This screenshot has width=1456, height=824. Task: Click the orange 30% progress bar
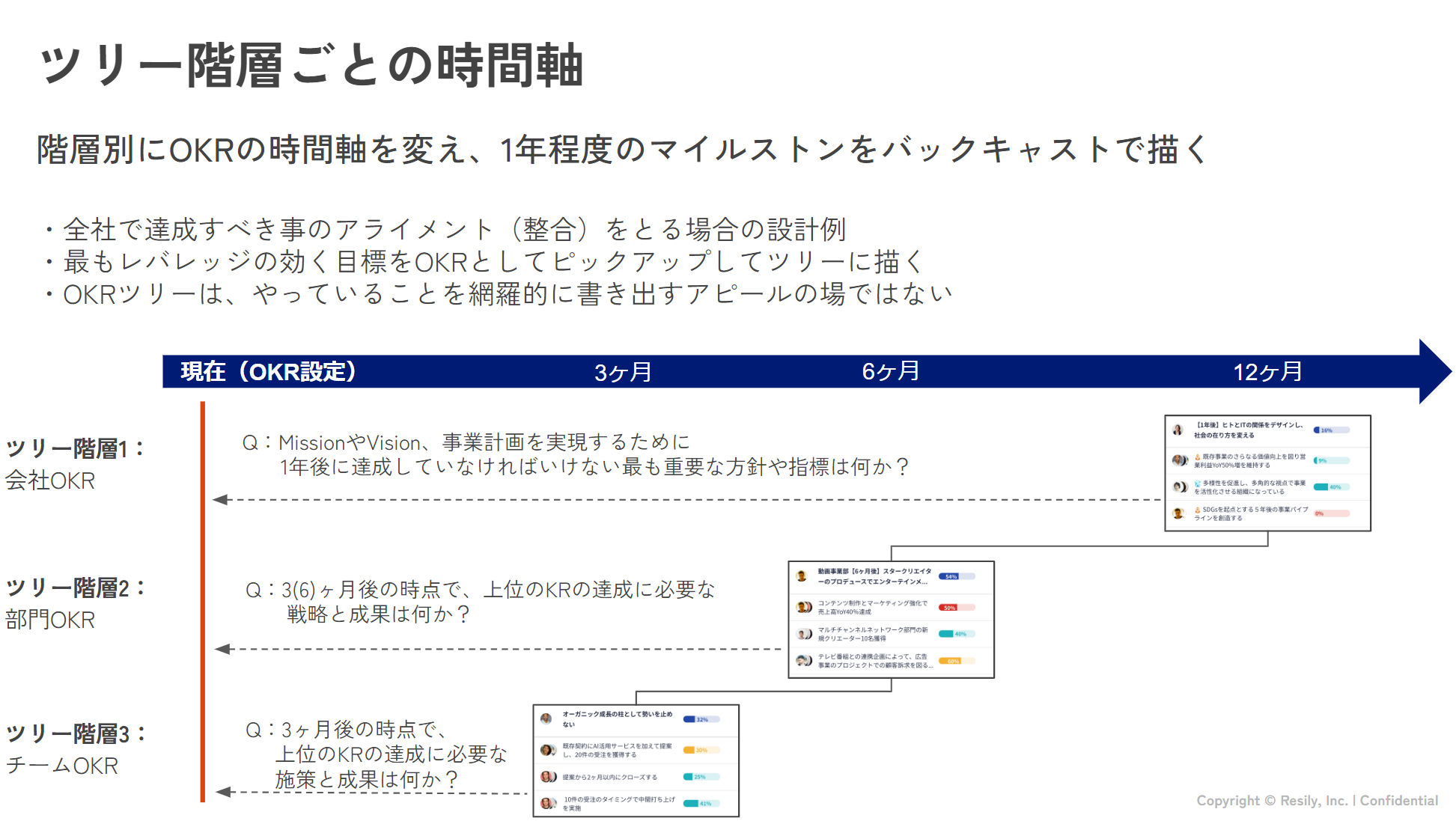pyautogui.click(x=701, y=750)
